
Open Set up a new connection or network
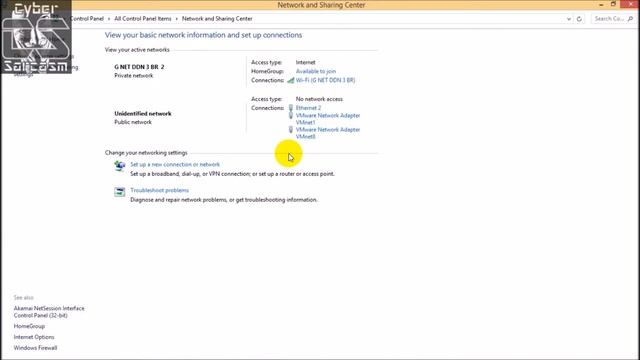[x=175, y=164]
